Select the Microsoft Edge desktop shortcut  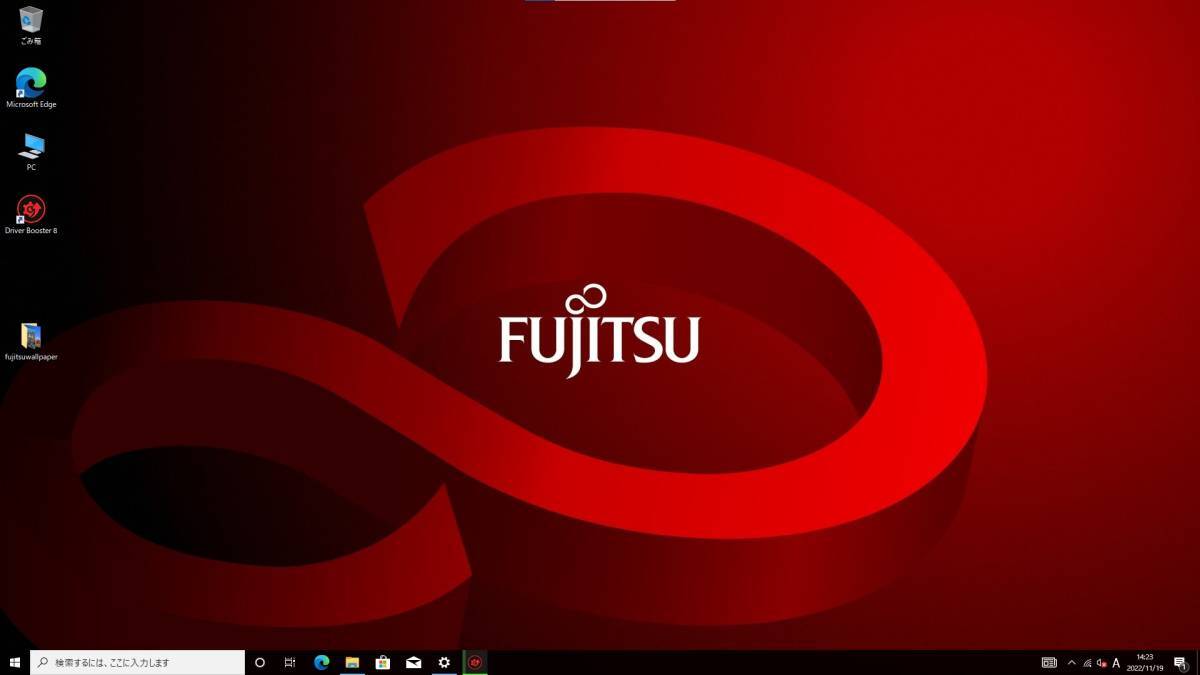click(31, 88)
